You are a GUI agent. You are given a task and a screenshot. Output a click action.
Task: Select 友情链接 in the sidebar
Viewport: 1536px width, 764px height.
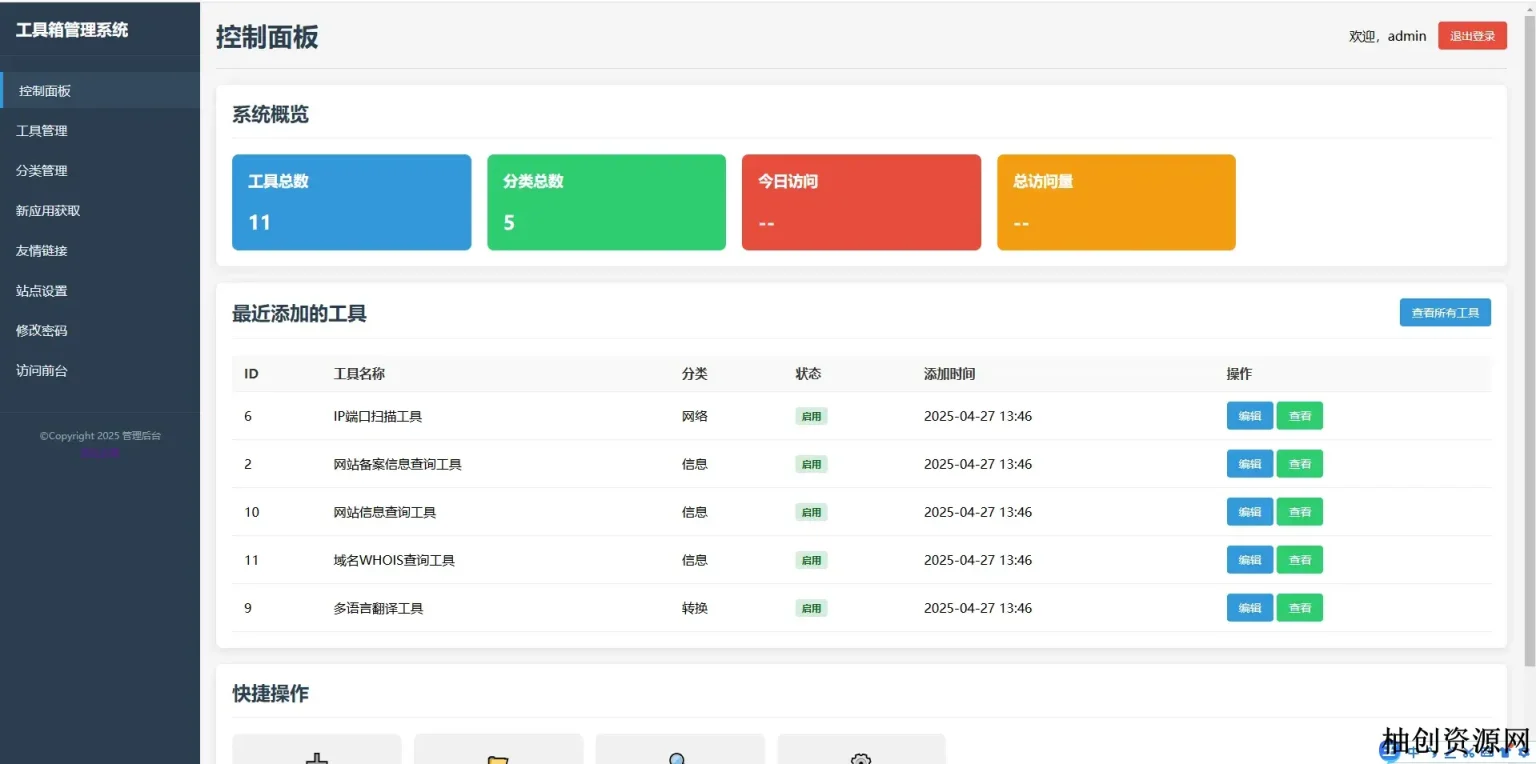point(42,251)
